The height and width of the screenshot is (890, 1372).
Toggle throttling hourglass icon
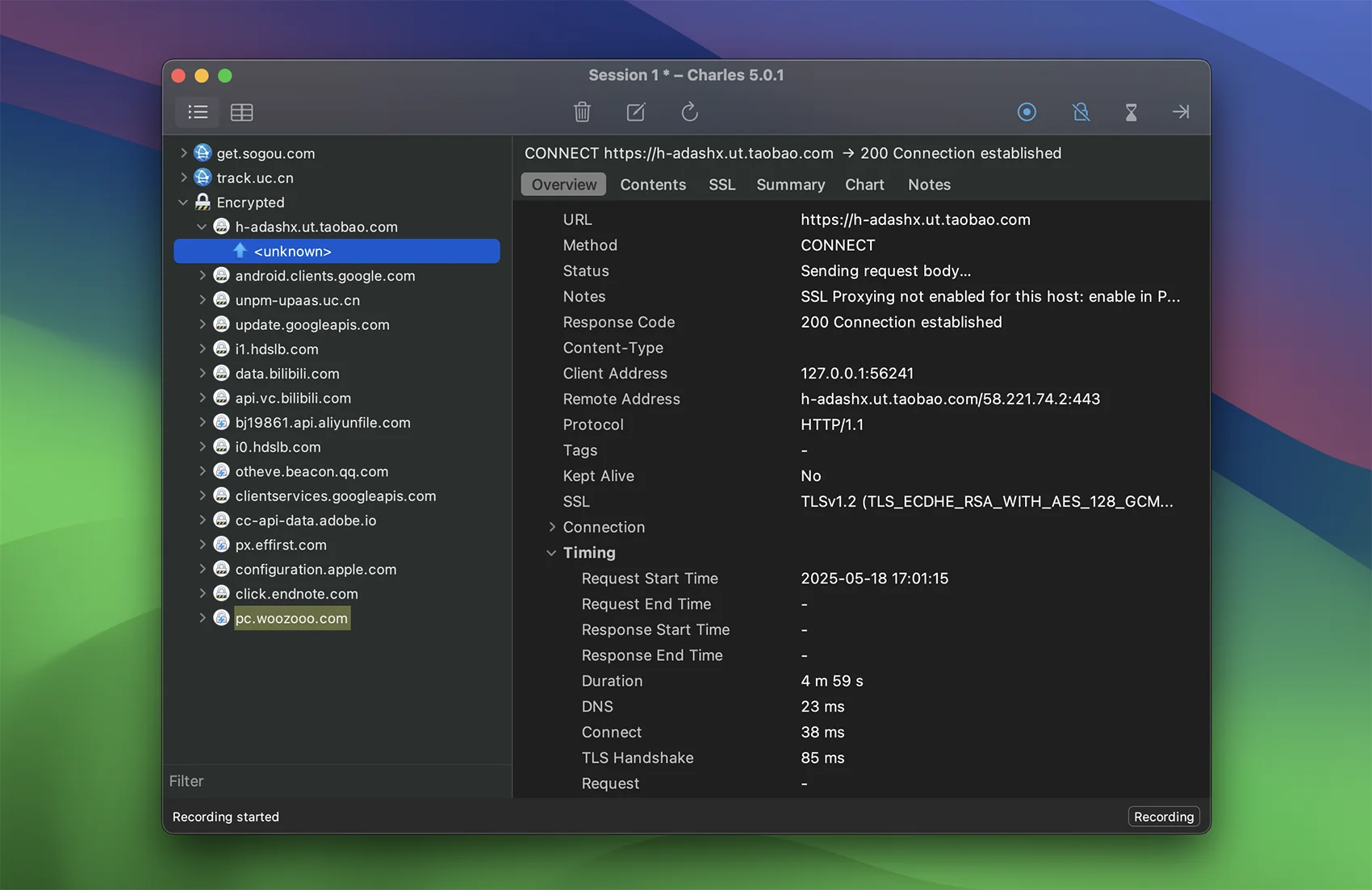(x=1131, y=112)
